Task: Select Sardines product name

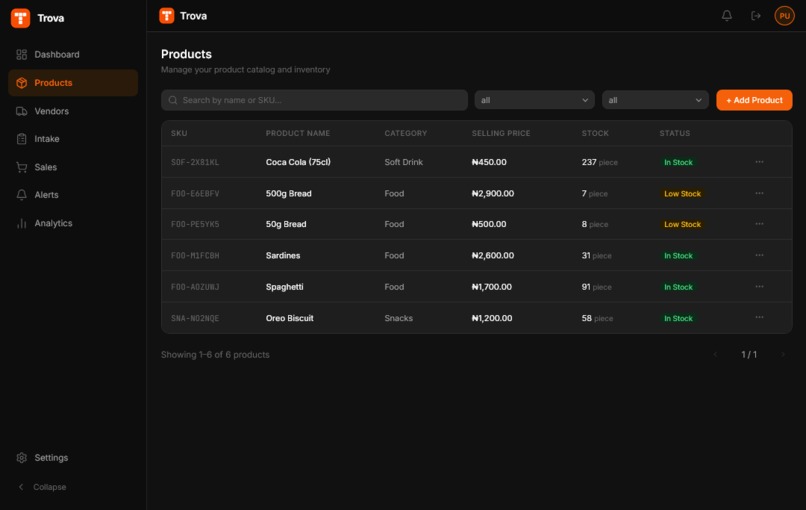Action: point(283,256)
